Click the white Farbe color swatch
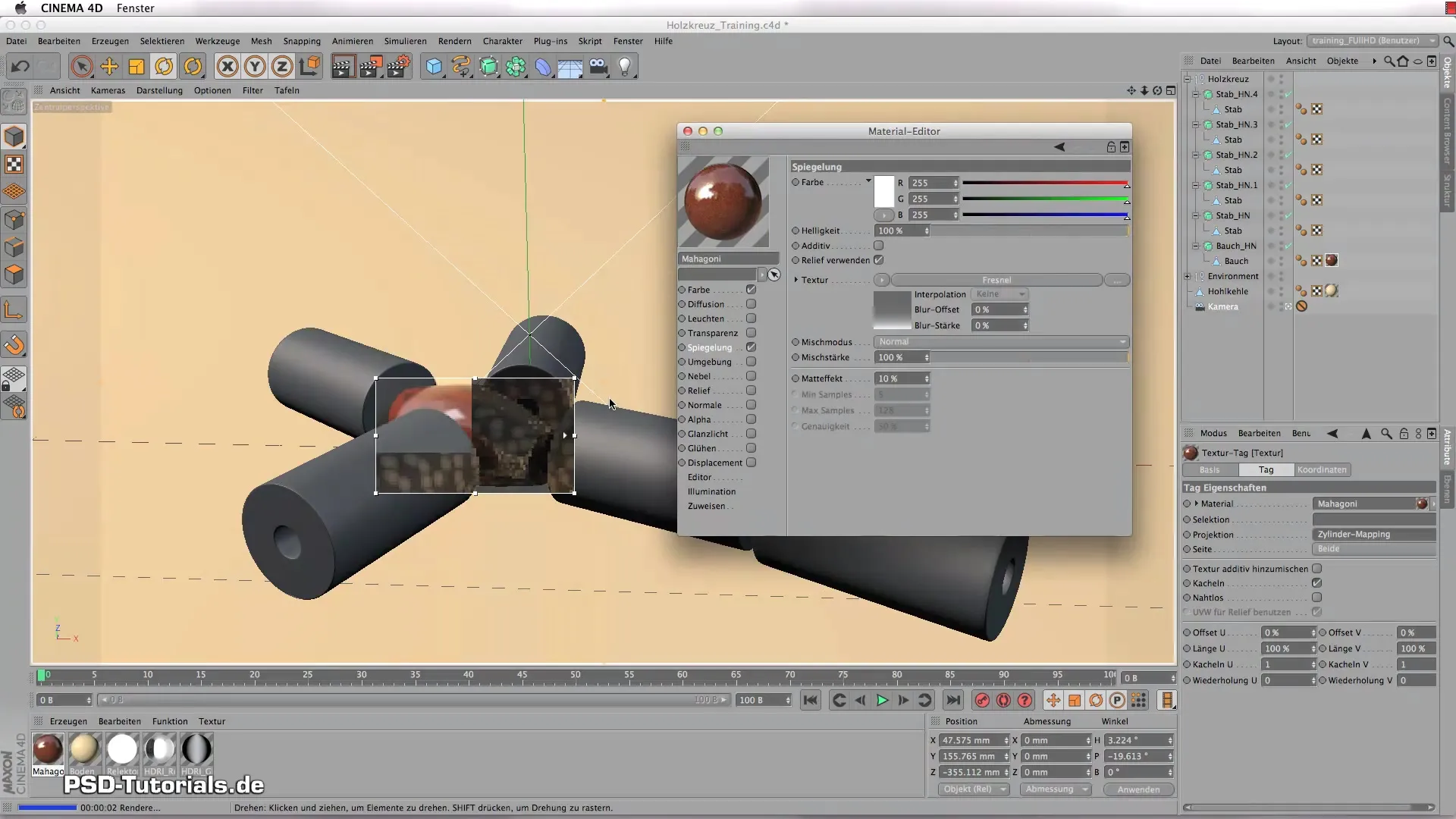 [x=883, y=191]
